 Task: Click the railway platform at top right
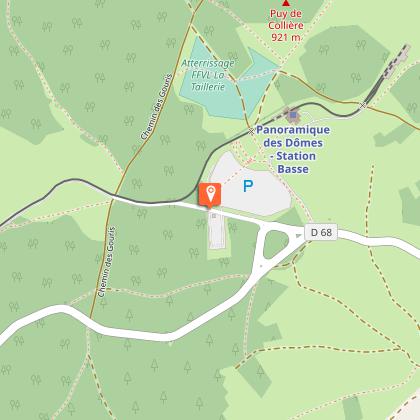coord(397,61)
